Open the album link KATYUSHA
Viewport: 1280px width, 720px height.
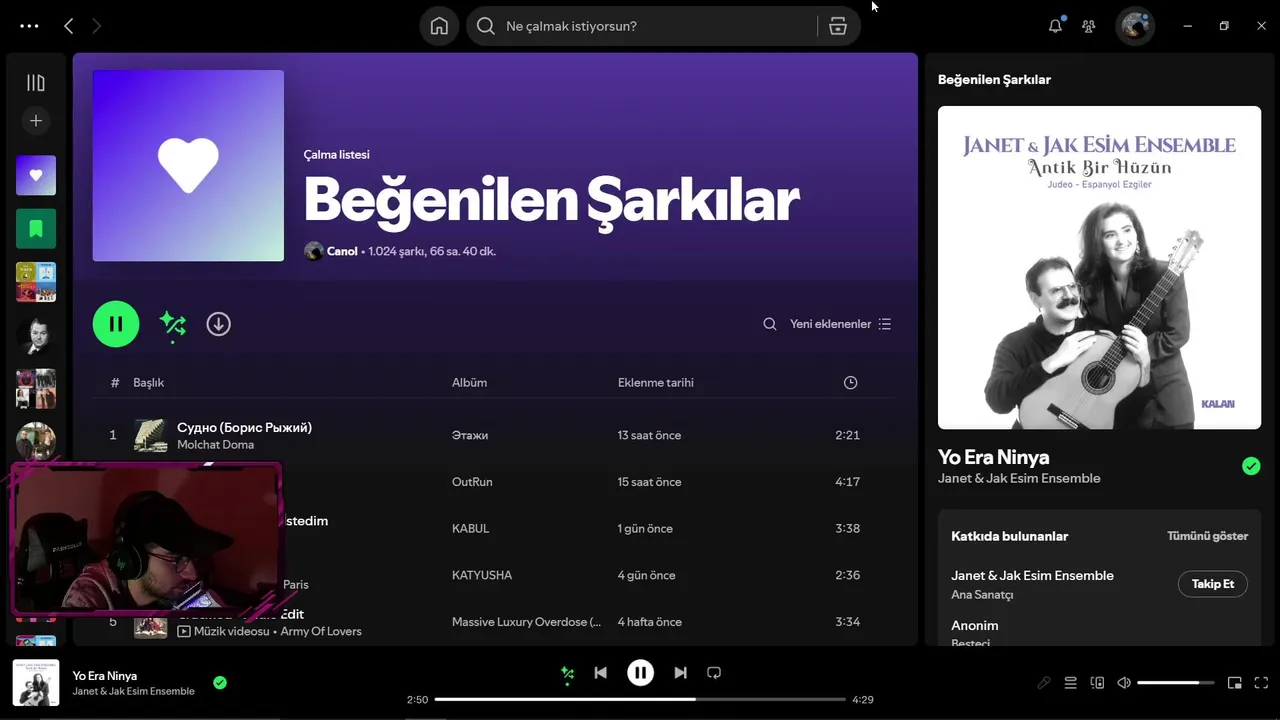(482, 575)
